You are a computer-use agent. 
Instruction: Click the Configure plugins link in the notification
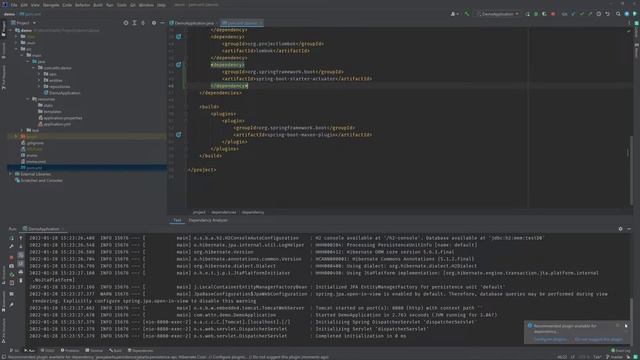[550, 340]
